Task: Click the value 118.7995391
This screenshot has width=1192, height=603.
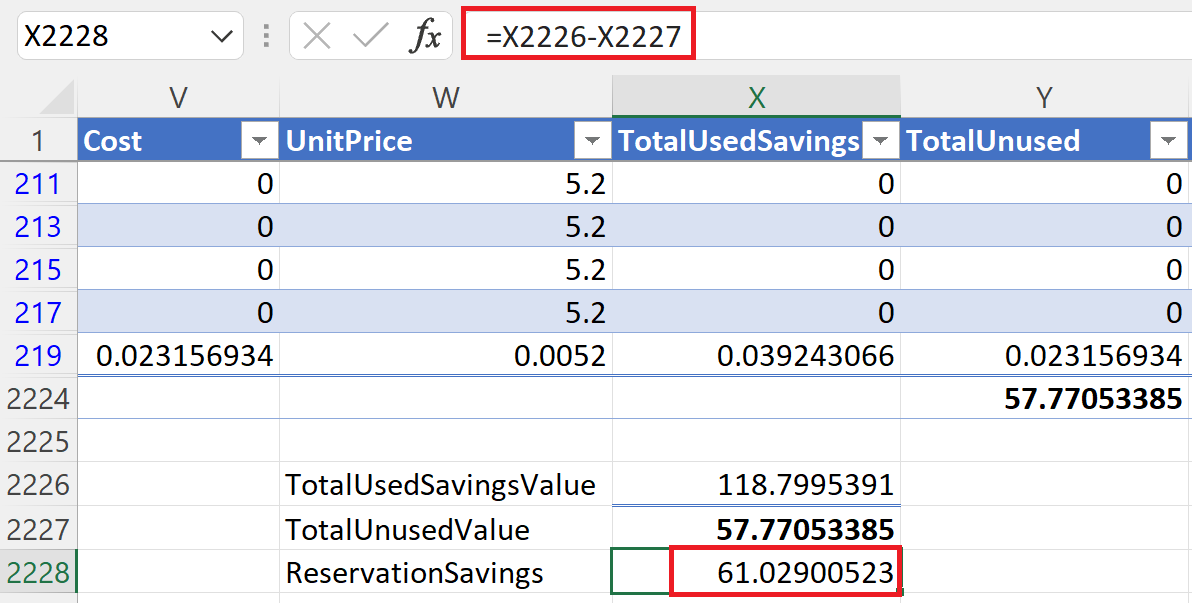Action: [x=756, y=484]
